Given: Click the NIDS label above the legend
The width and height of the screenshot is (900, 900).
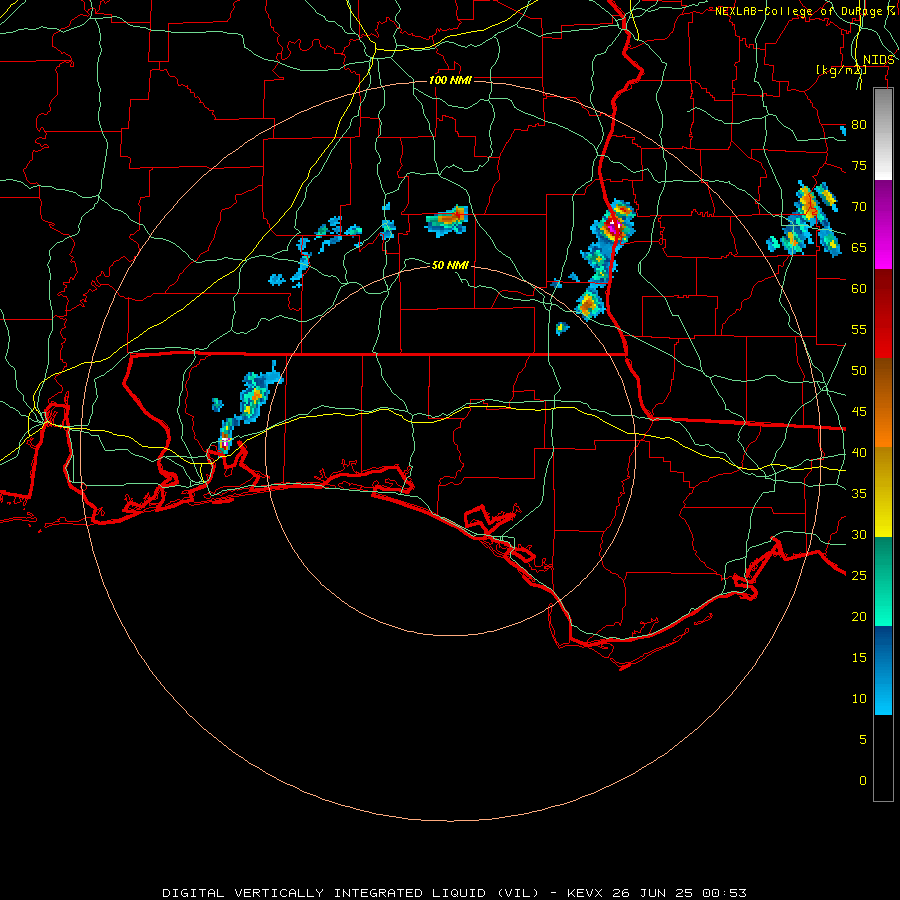Looking at the screenshot, I should click(878, 60).
